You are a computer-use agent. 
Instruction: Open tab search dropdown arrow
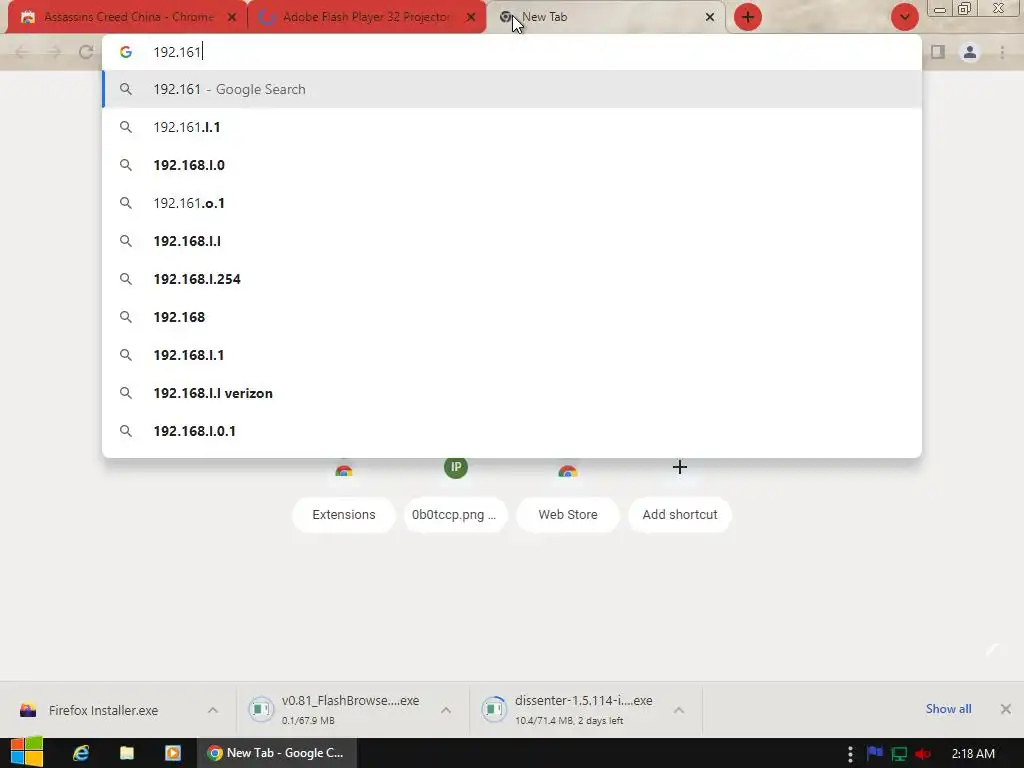click(904, 17)
